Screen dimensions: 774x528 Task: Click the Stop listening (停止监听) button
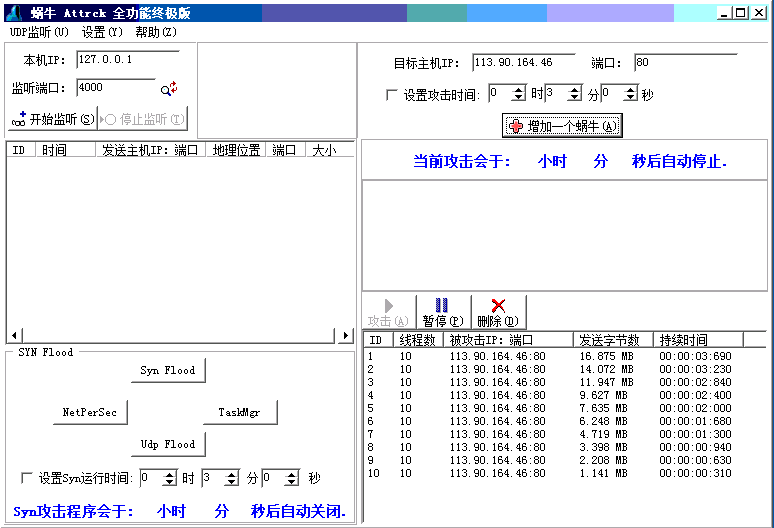[143, 119]
